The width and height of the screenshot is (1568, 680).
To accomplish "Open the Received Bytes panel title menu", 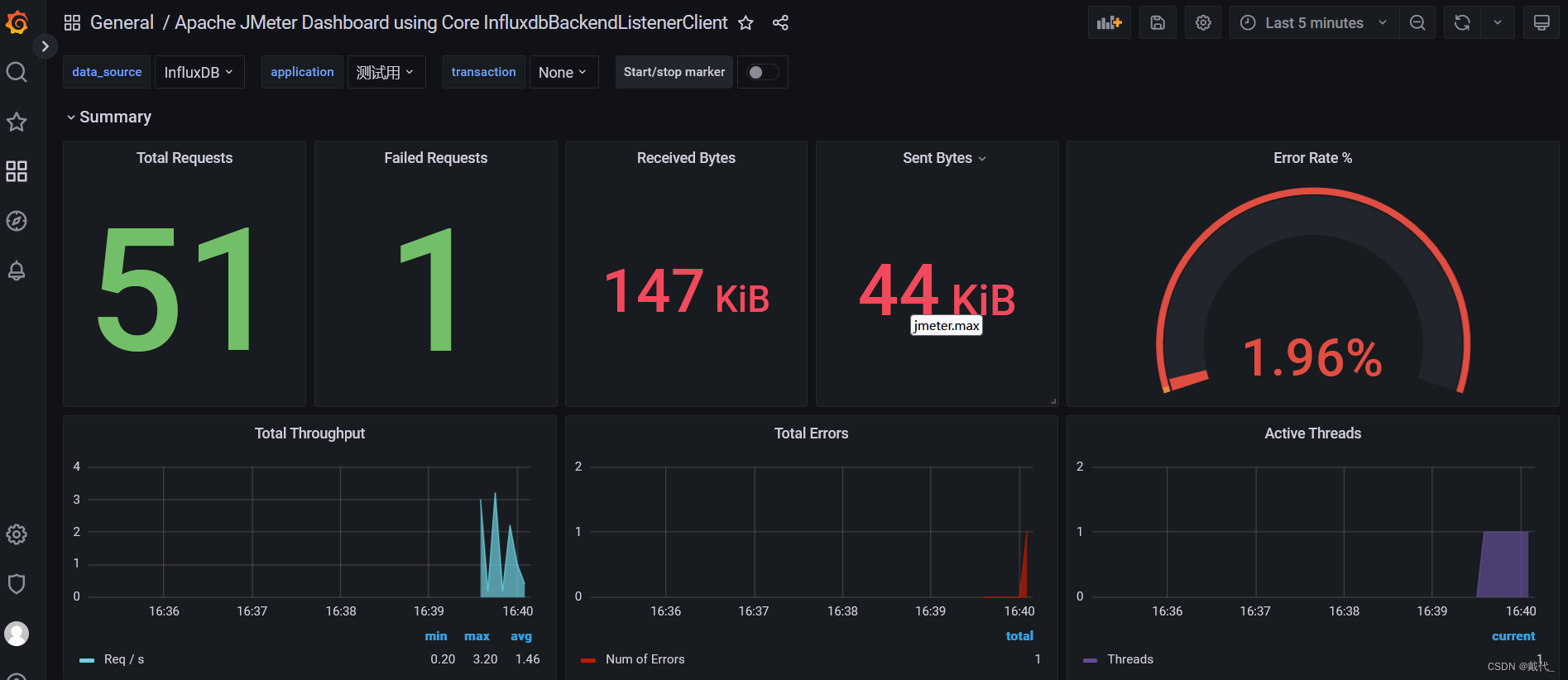I will [x=686, y=158].
